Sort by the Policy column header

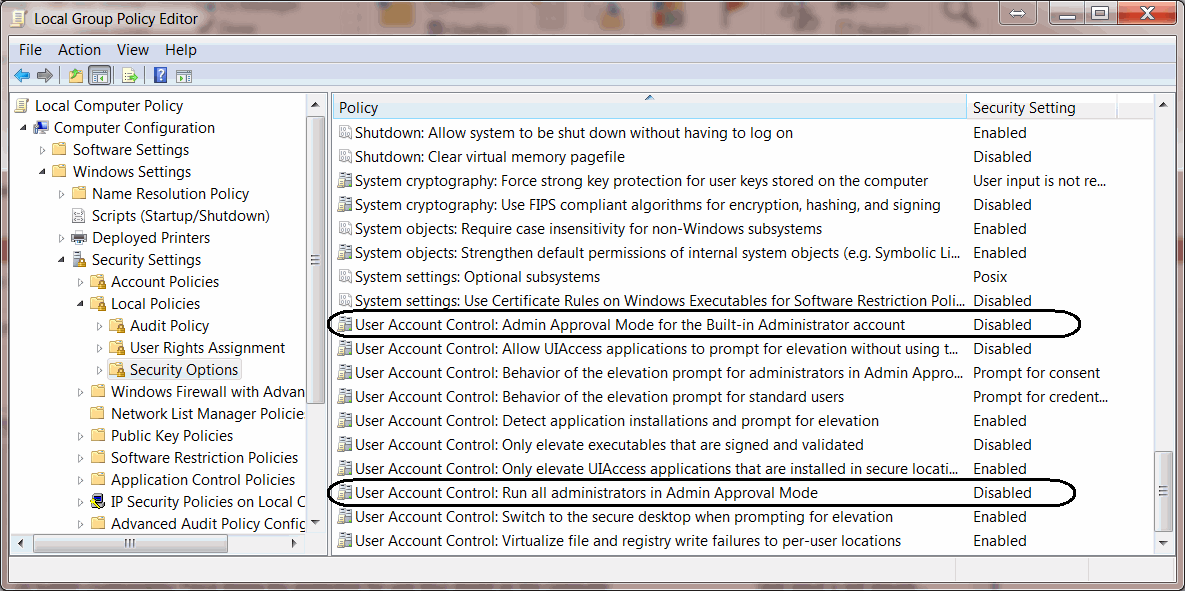648,107
